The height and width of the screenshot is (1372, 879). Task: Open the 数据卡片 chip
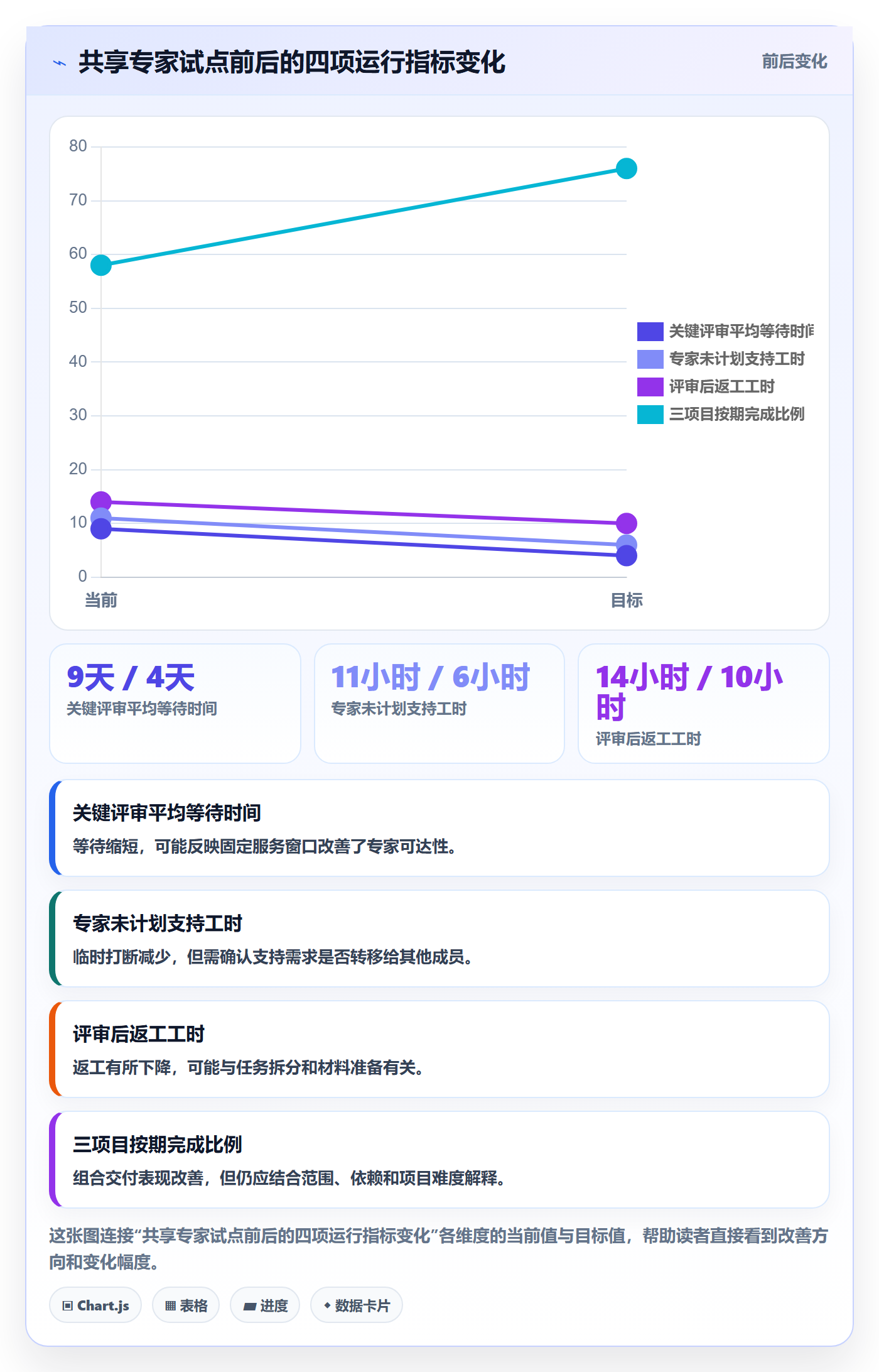coord(357,1305)
